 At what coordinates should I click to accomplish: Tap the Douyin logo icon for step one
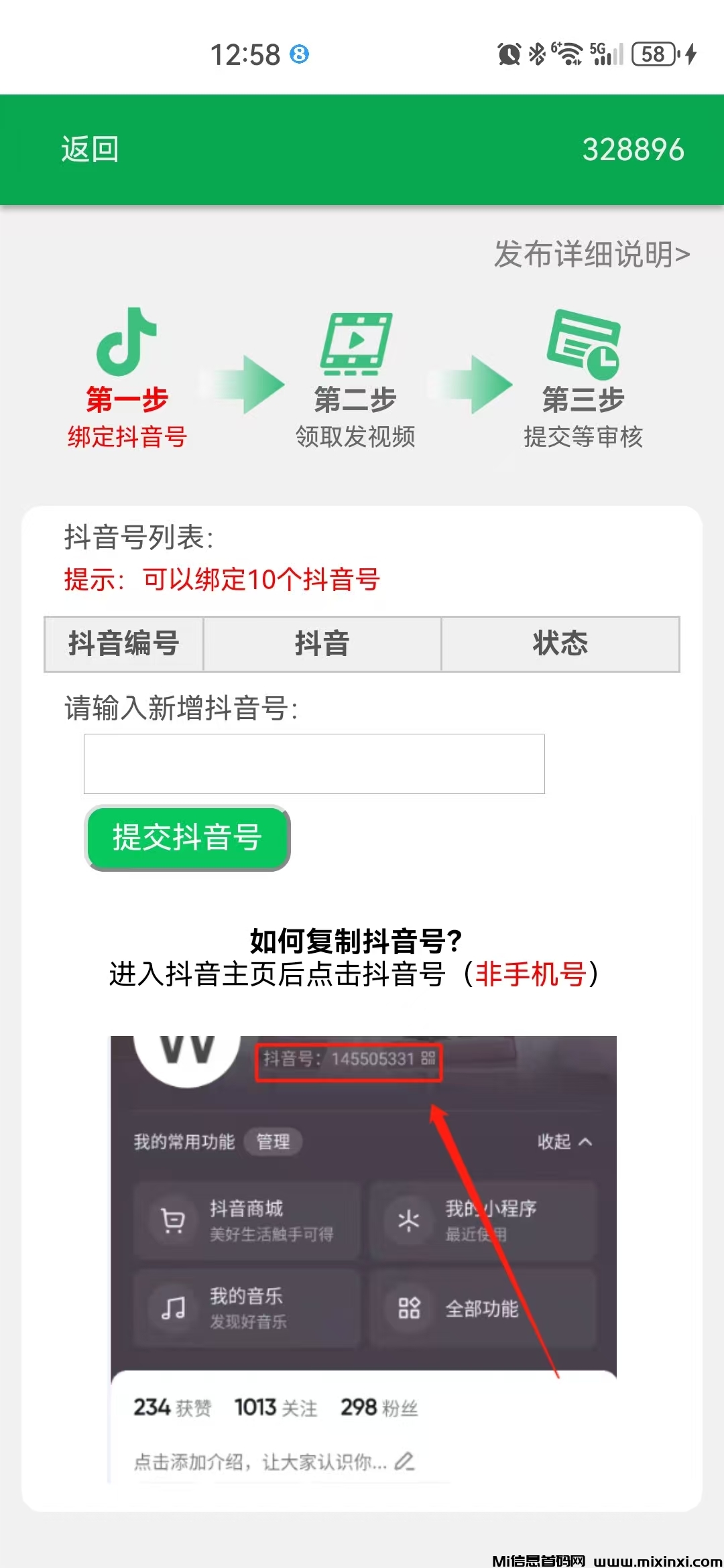click(127, 341)
